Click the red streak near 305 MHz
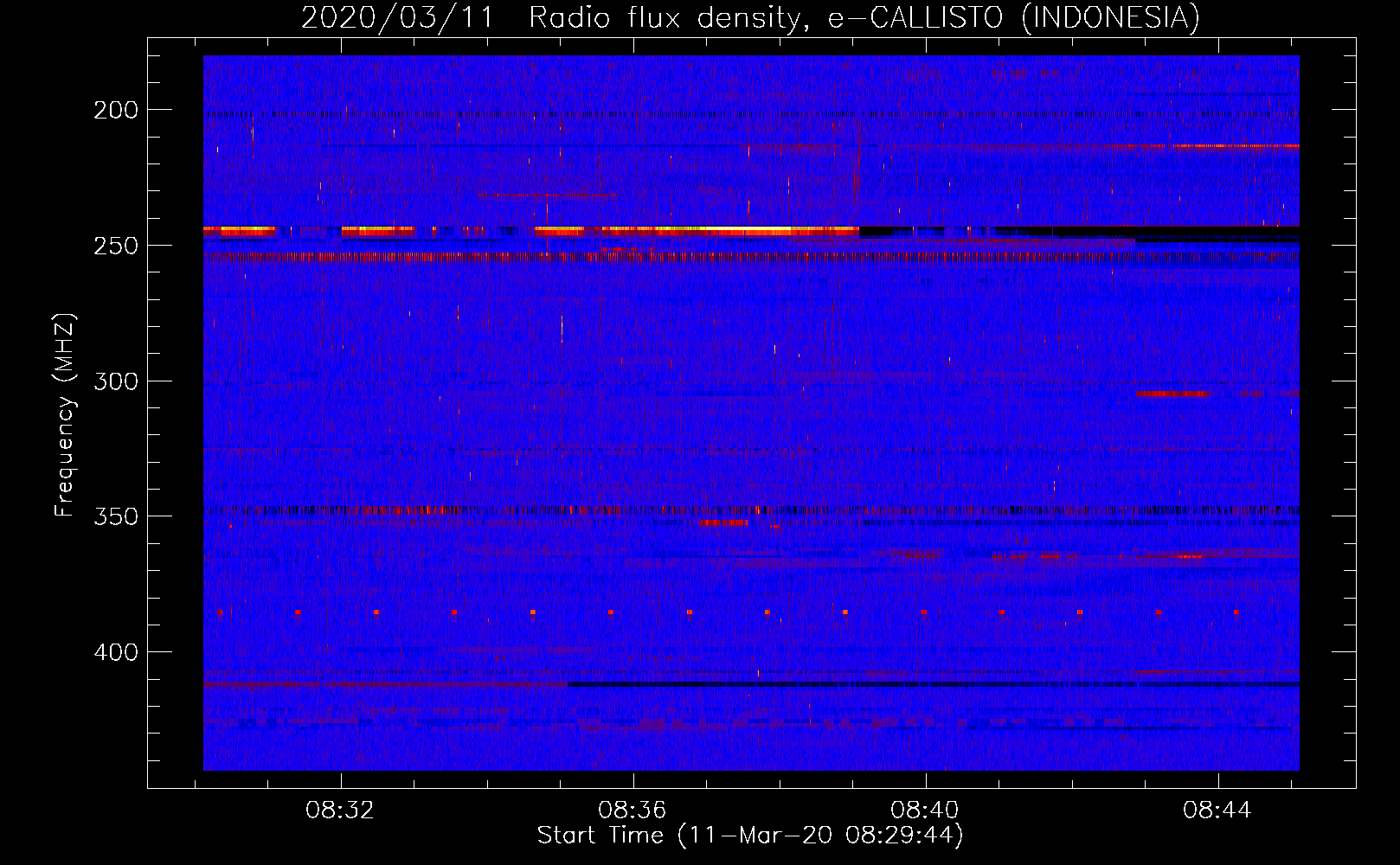Image resolution: width=1400 pixels, height=865 pixels. [1172, 394]
